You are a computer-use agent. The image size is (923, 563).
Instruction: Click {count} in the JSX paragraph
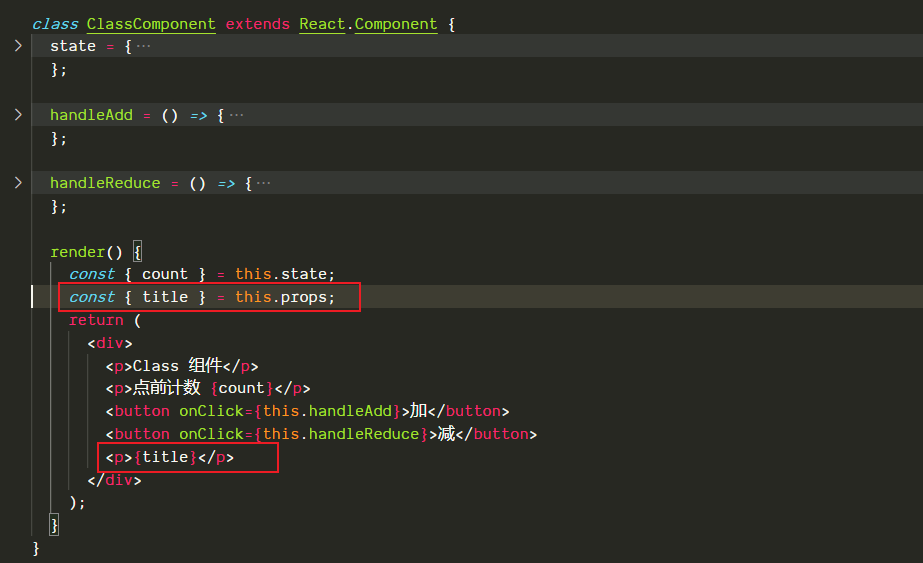[241, 388]
